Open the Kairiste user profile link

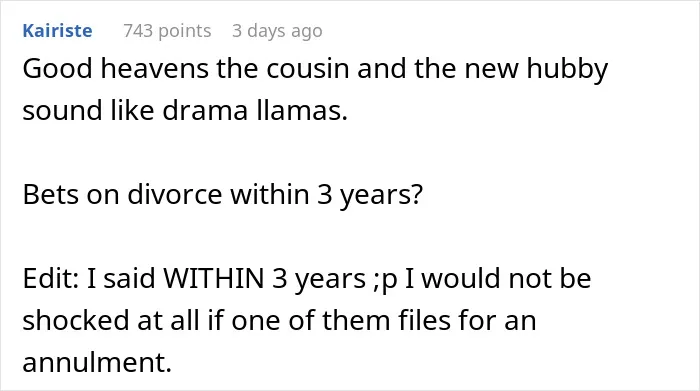click(58, 31)
